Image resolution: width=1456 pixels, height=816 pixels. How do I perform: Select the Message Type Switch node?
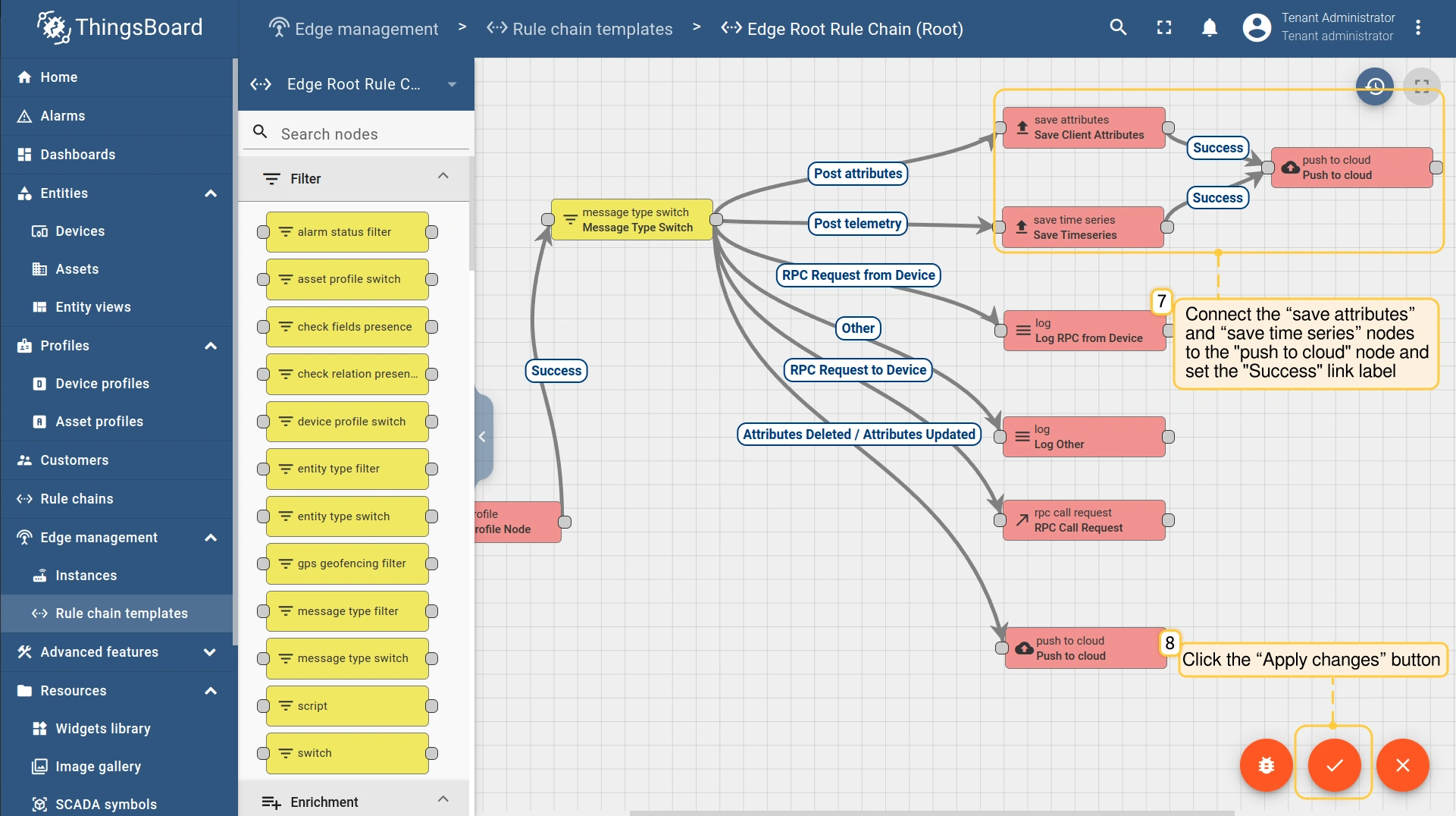pyautogui.click(x=632, y=220)
